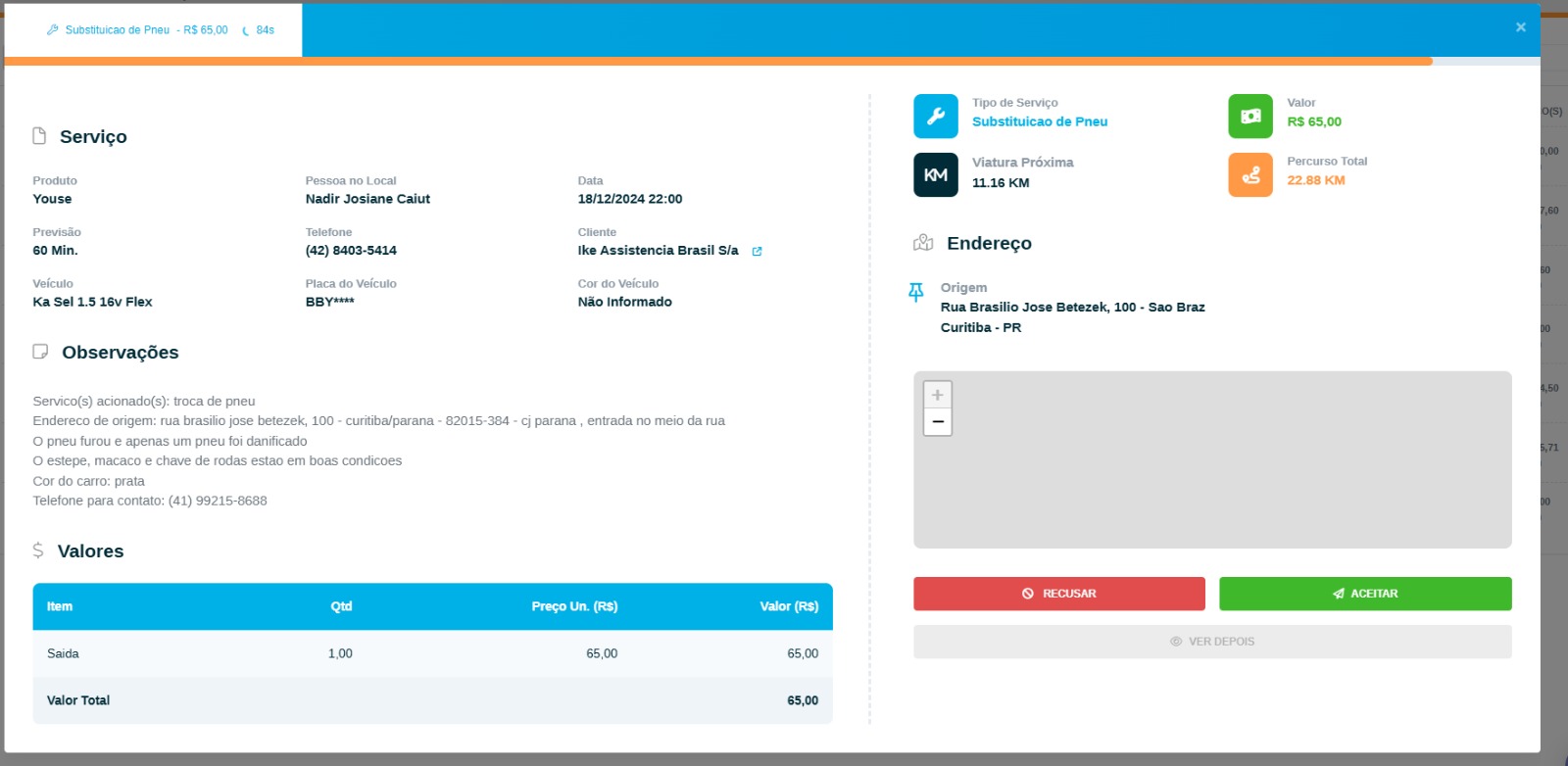Open the external link next to Ike Assistencia
Viewport: 1568px width, 766px height.
click(757, 252)
